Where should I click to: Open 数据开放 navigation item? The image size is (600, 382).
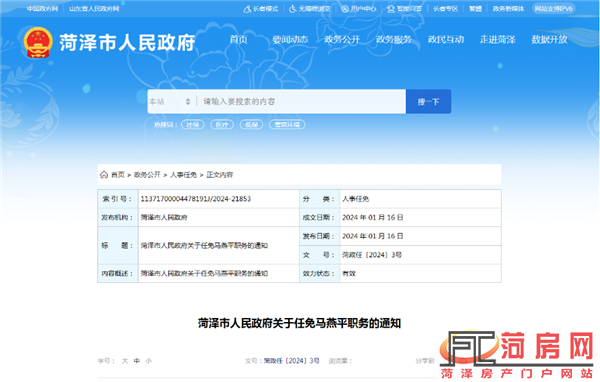tap(549, 39)
